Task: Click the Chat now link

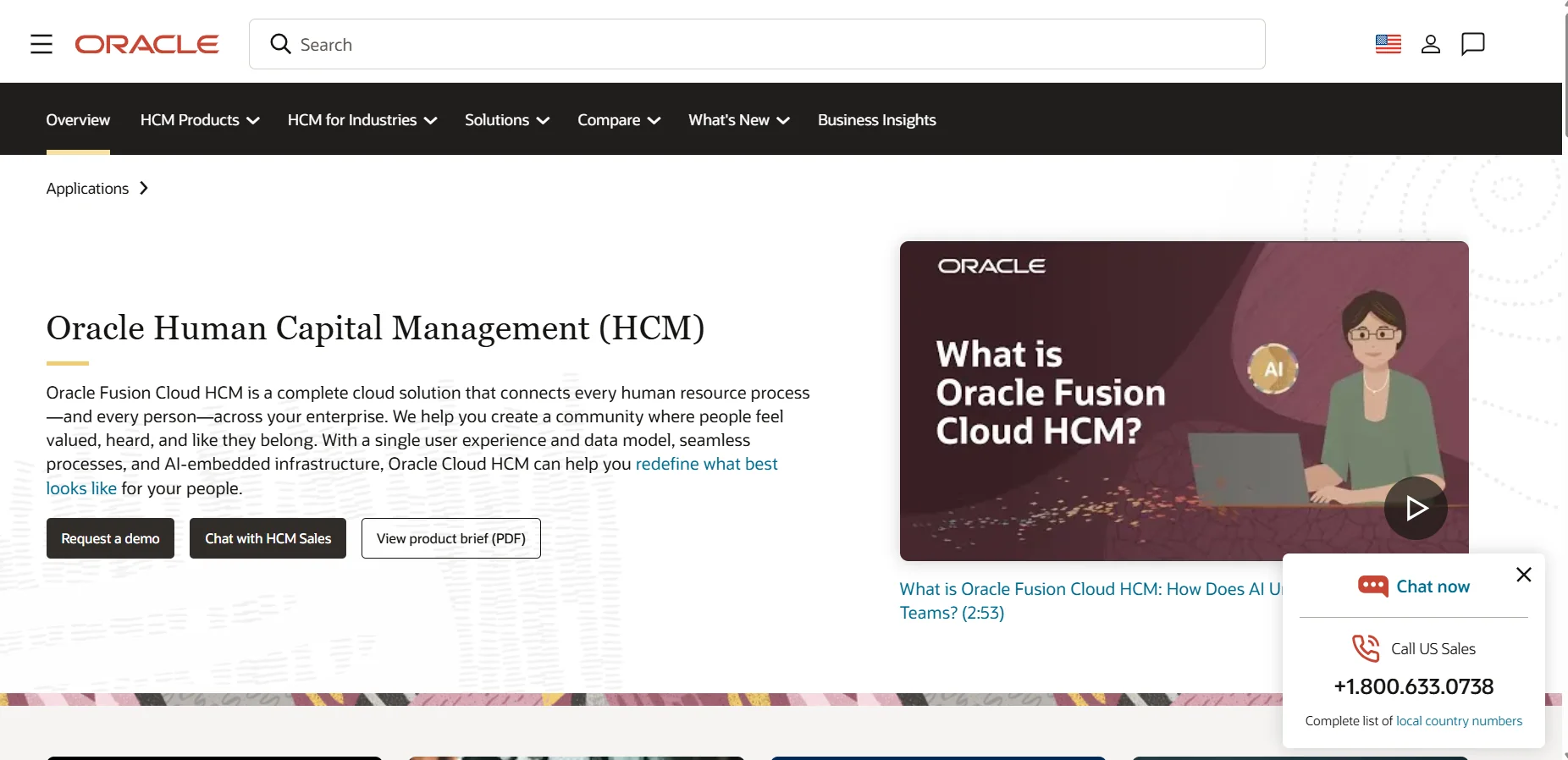Action: 1433,587
